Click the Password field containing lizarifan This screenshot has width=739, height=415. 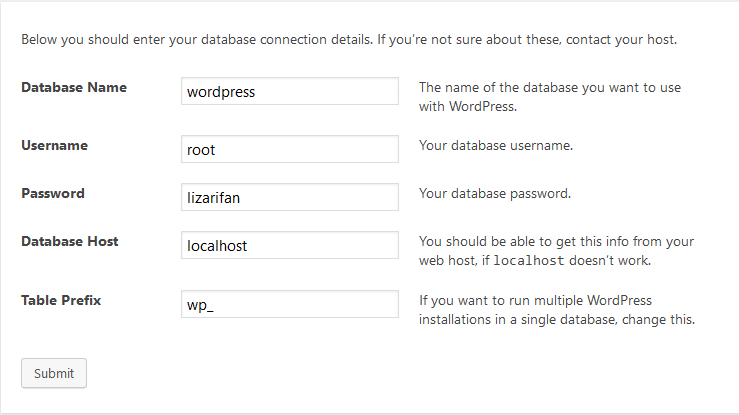[290, 198]
